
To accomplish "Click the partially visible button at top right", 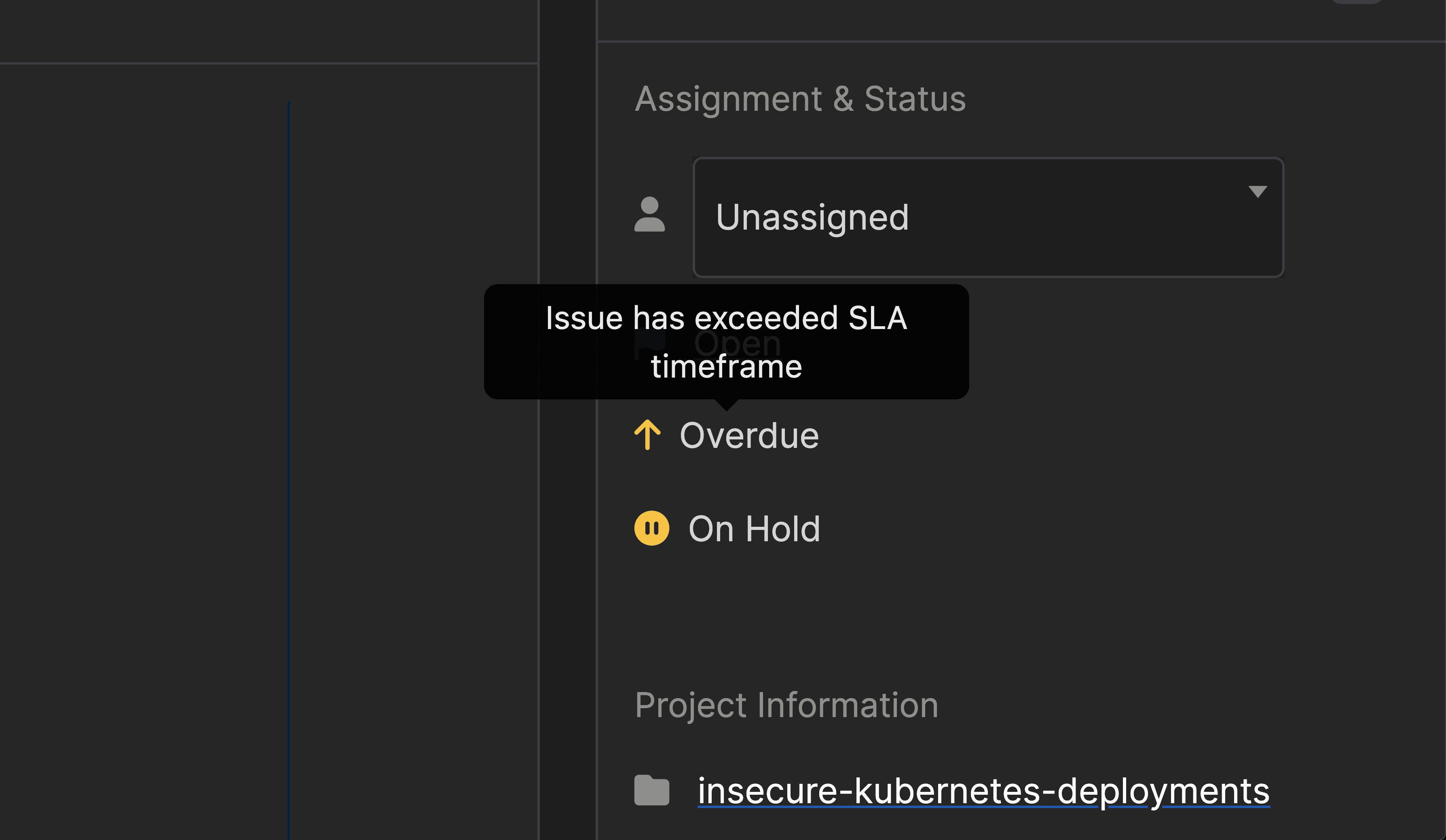I will [x=1357, y=2].
